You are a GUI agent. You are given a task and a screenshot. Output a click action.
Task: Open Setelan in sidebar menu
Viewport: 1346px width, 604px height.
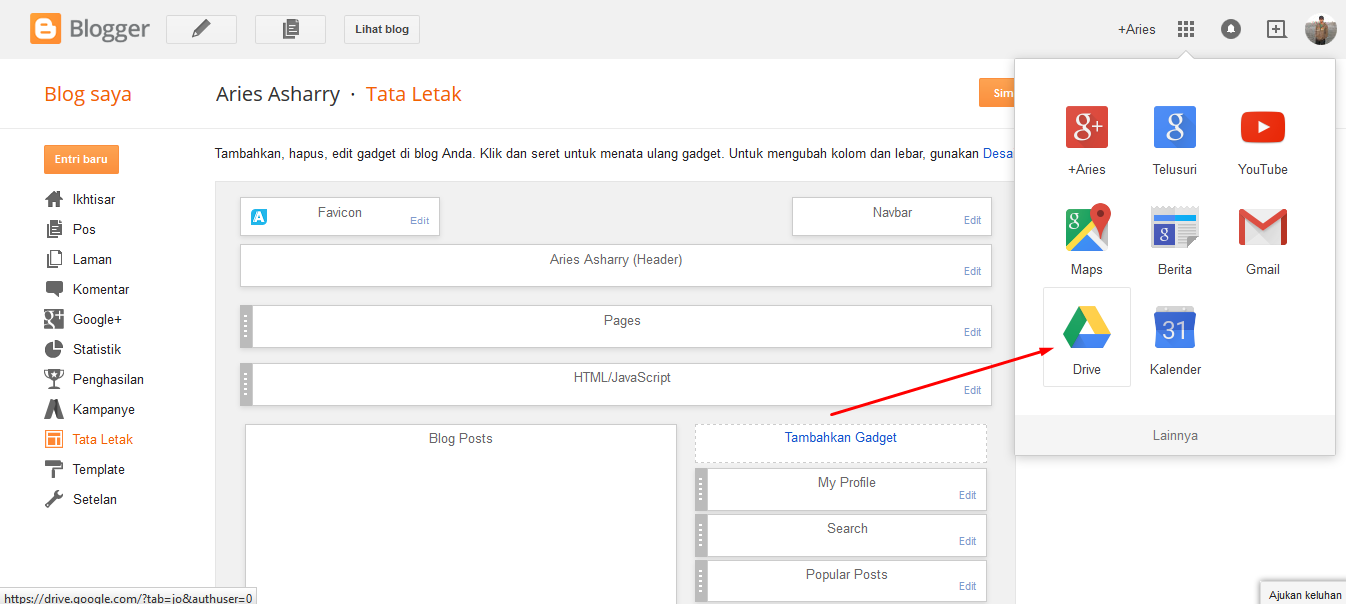95,499
